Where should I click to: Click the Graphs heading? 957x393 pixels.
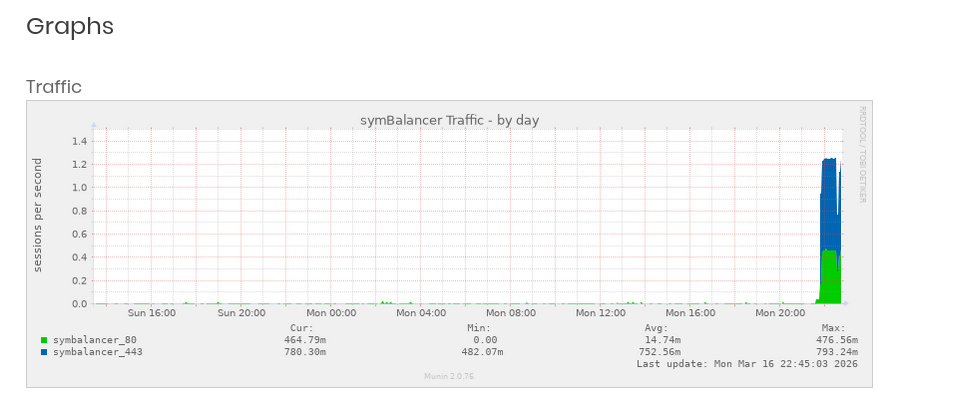tap(70, 27)
